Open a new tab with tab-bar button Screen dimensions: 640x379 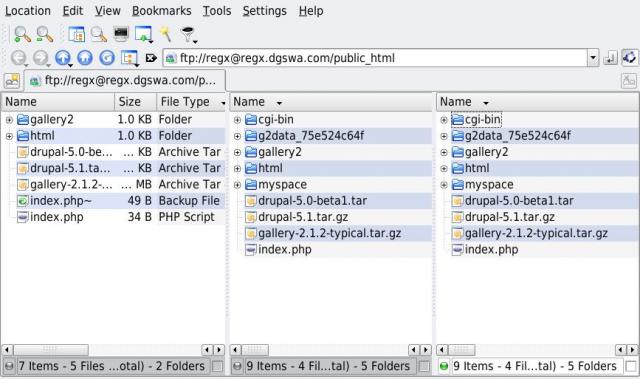12,81
